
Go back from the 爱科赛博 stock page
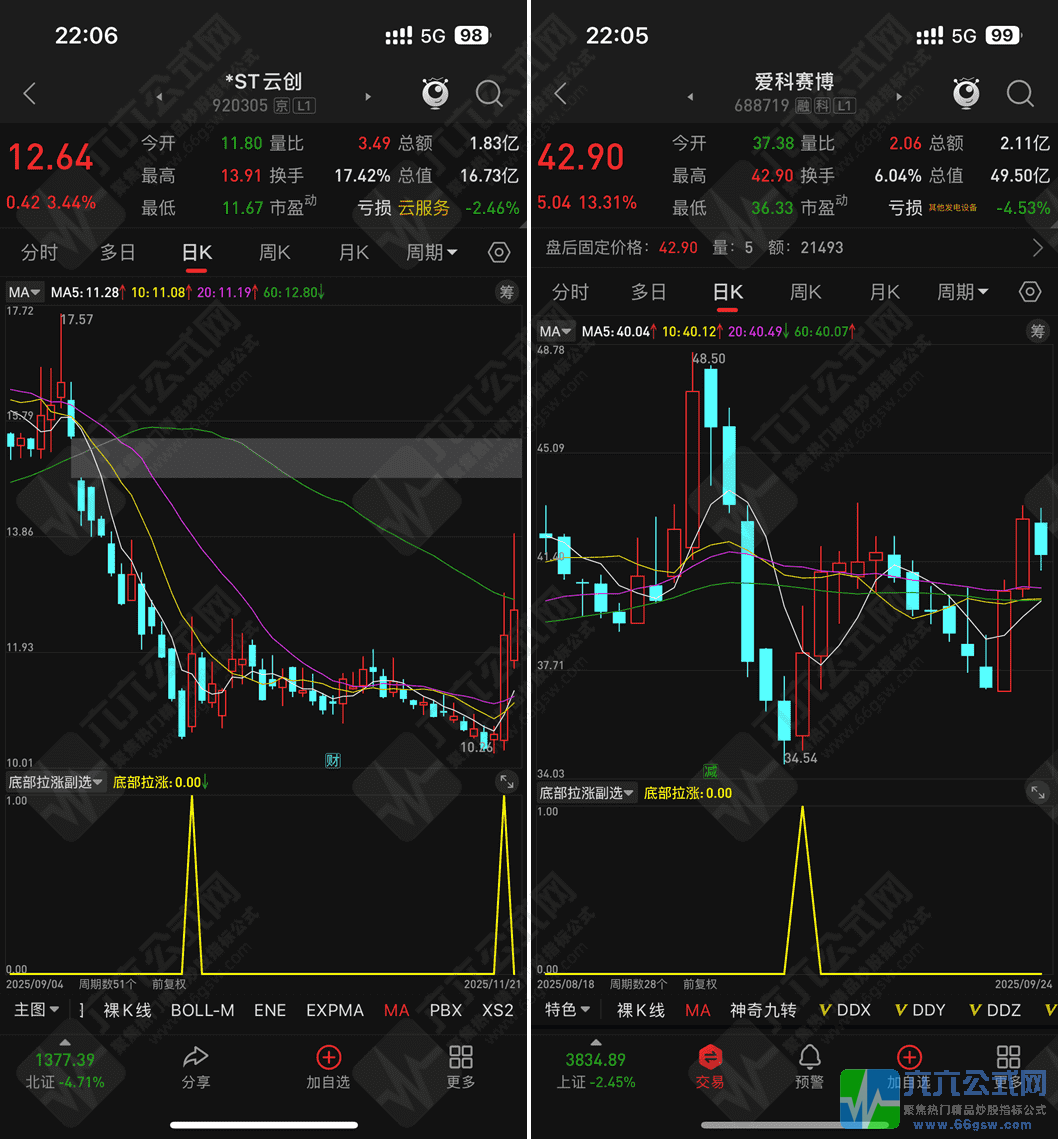click(560, 94)
